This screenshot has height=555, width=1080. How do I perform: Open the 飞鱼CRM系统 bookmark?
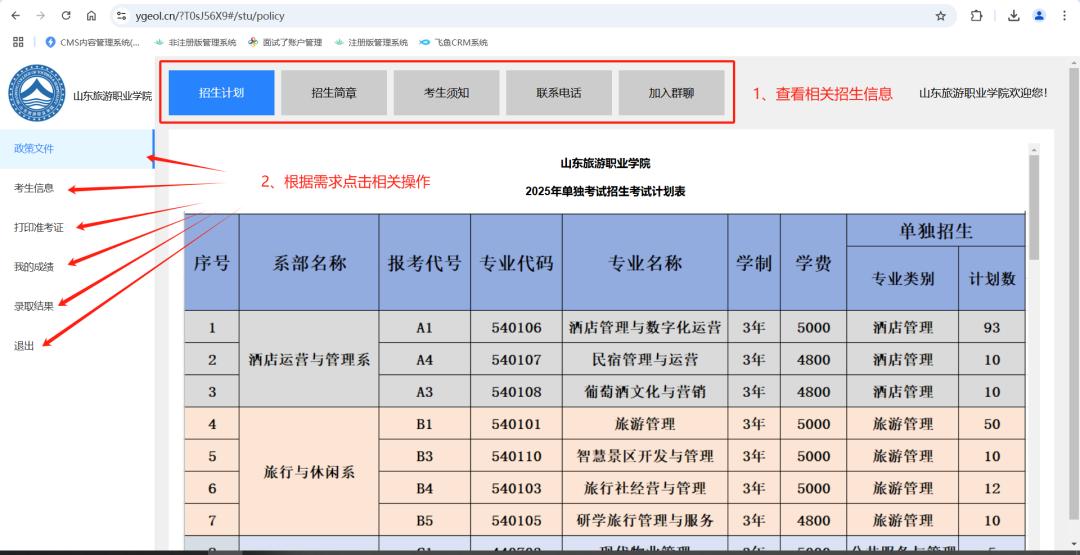(x=453, y=42)
